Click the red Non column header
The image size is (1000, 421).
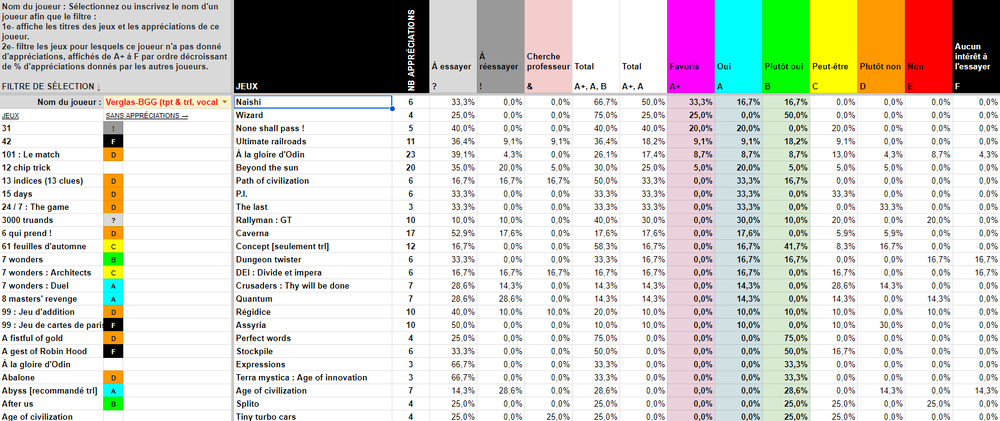tap(927, 66)
